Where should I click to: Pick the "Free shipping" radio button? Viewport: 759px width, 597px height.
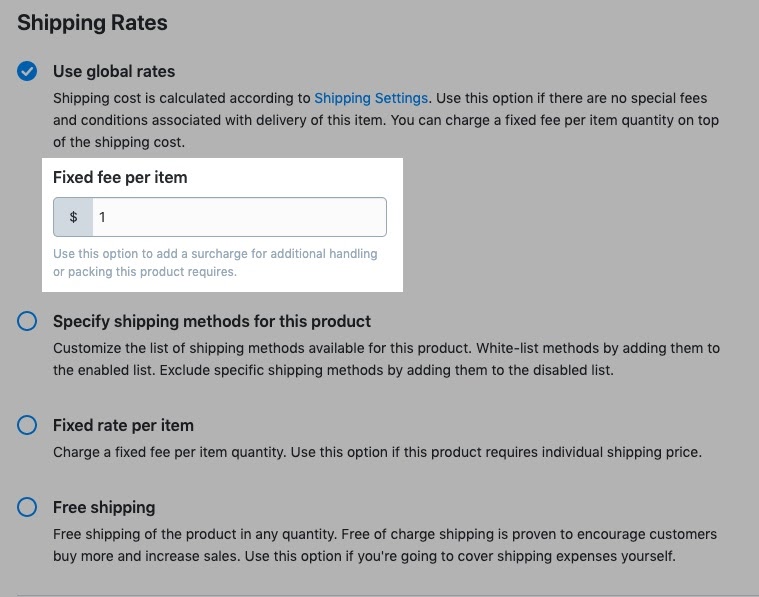(28, 507)
